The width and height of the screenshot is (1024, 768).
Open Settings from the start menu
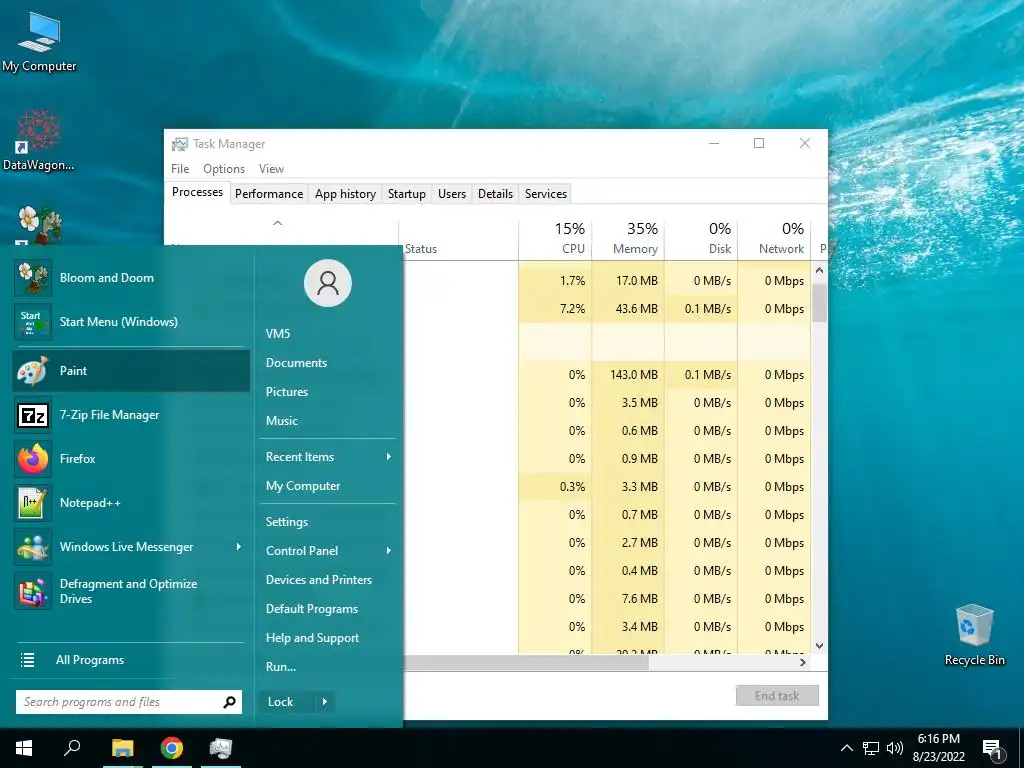point(287,522)
